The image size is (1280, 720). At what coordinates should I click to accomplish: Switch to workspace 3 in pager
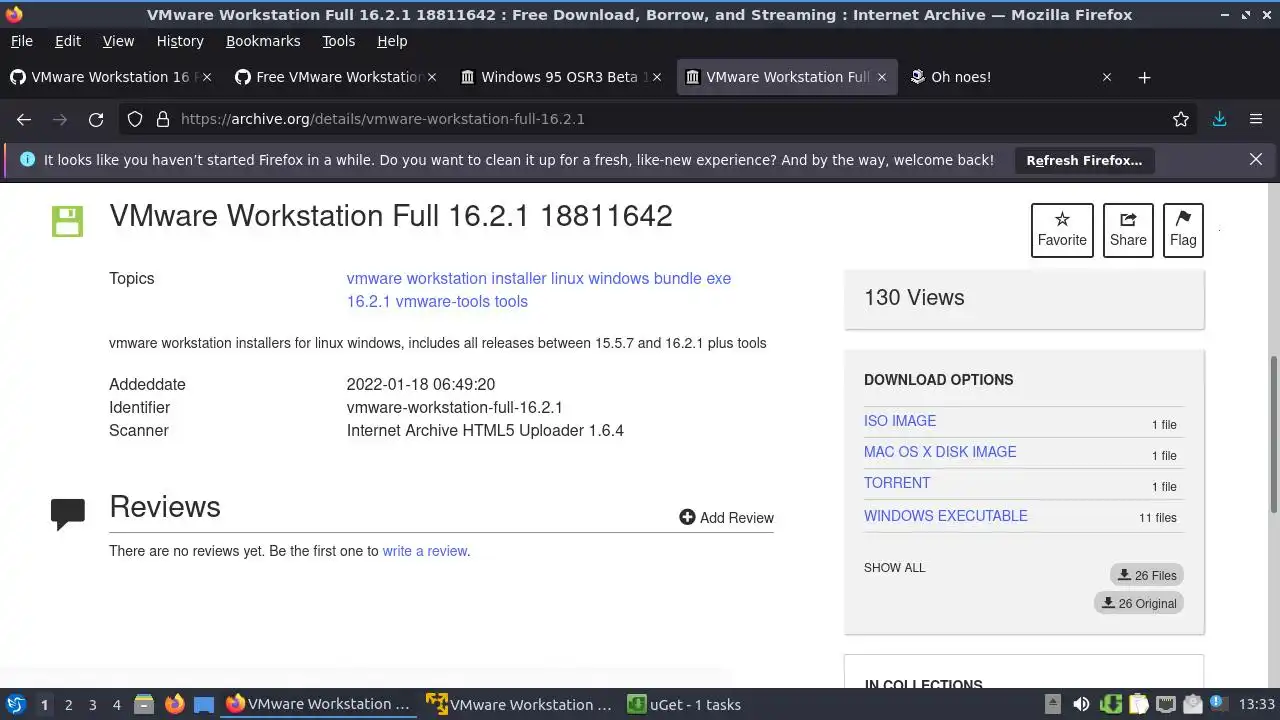92,705
